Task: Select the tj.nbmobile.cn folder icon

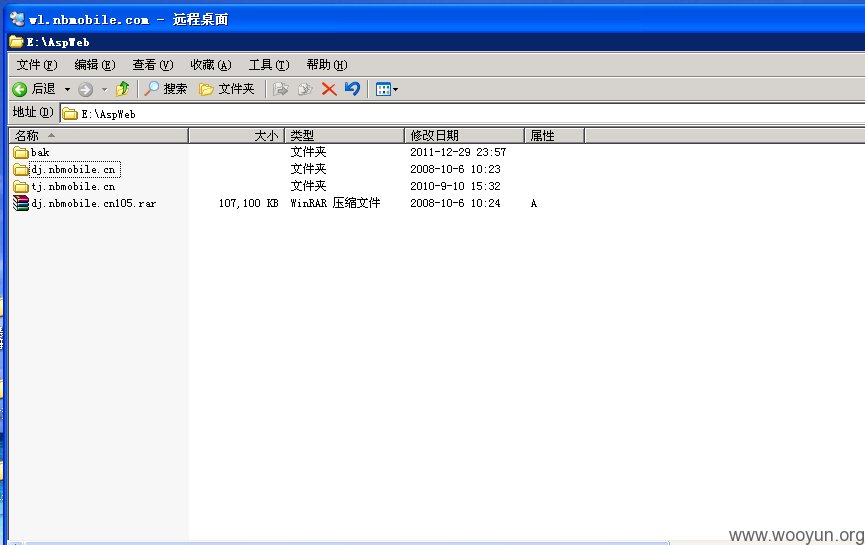Action: [x=21, y=186]
